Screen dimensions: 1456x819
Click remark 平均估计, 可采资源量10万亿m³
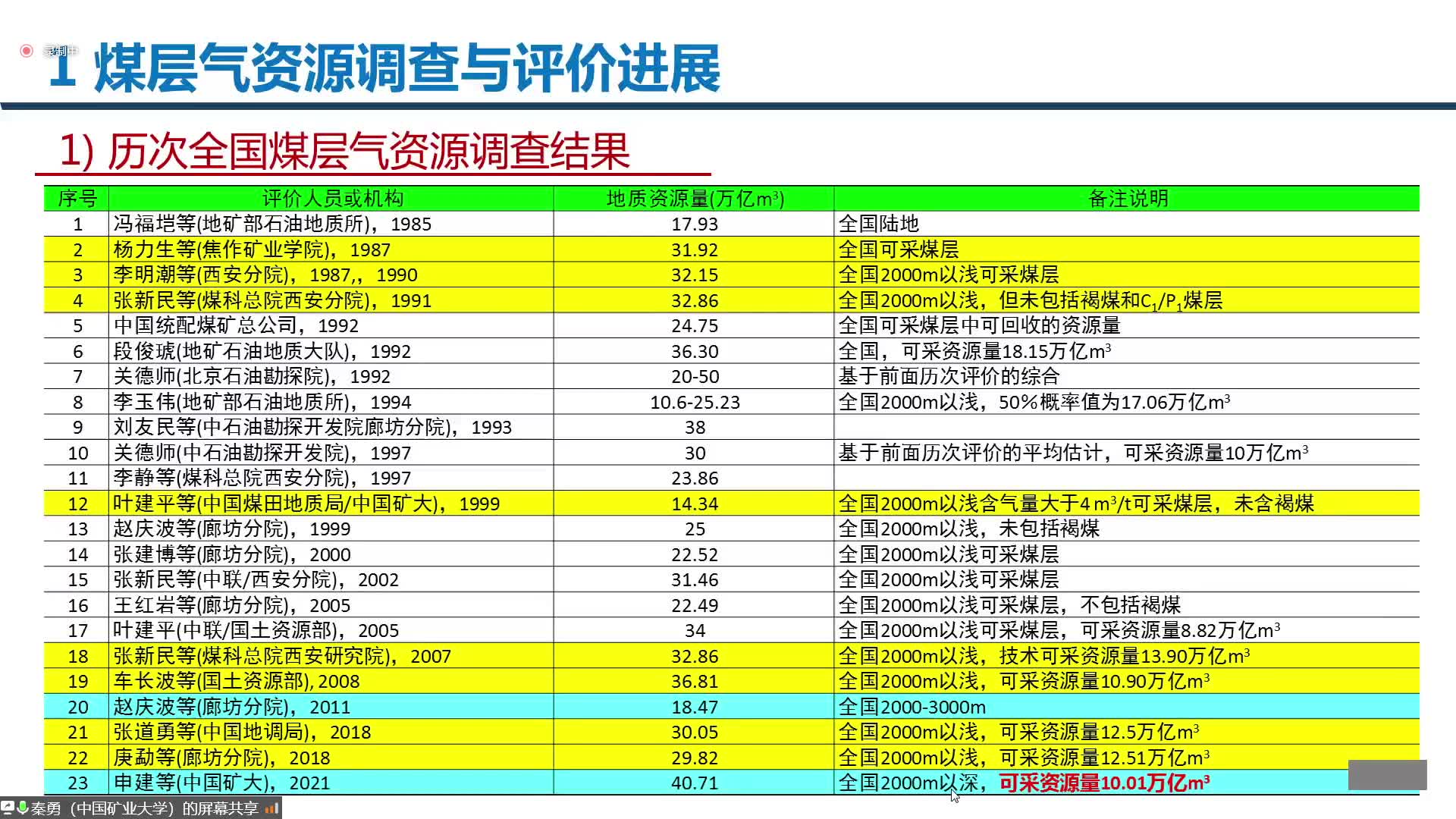tap(1165, 453)
